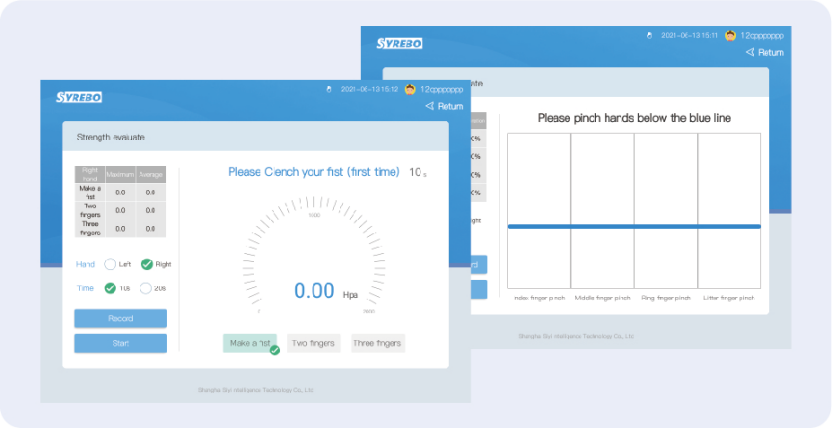Click the Start button
832x428 pixels.
pos(120,343)
